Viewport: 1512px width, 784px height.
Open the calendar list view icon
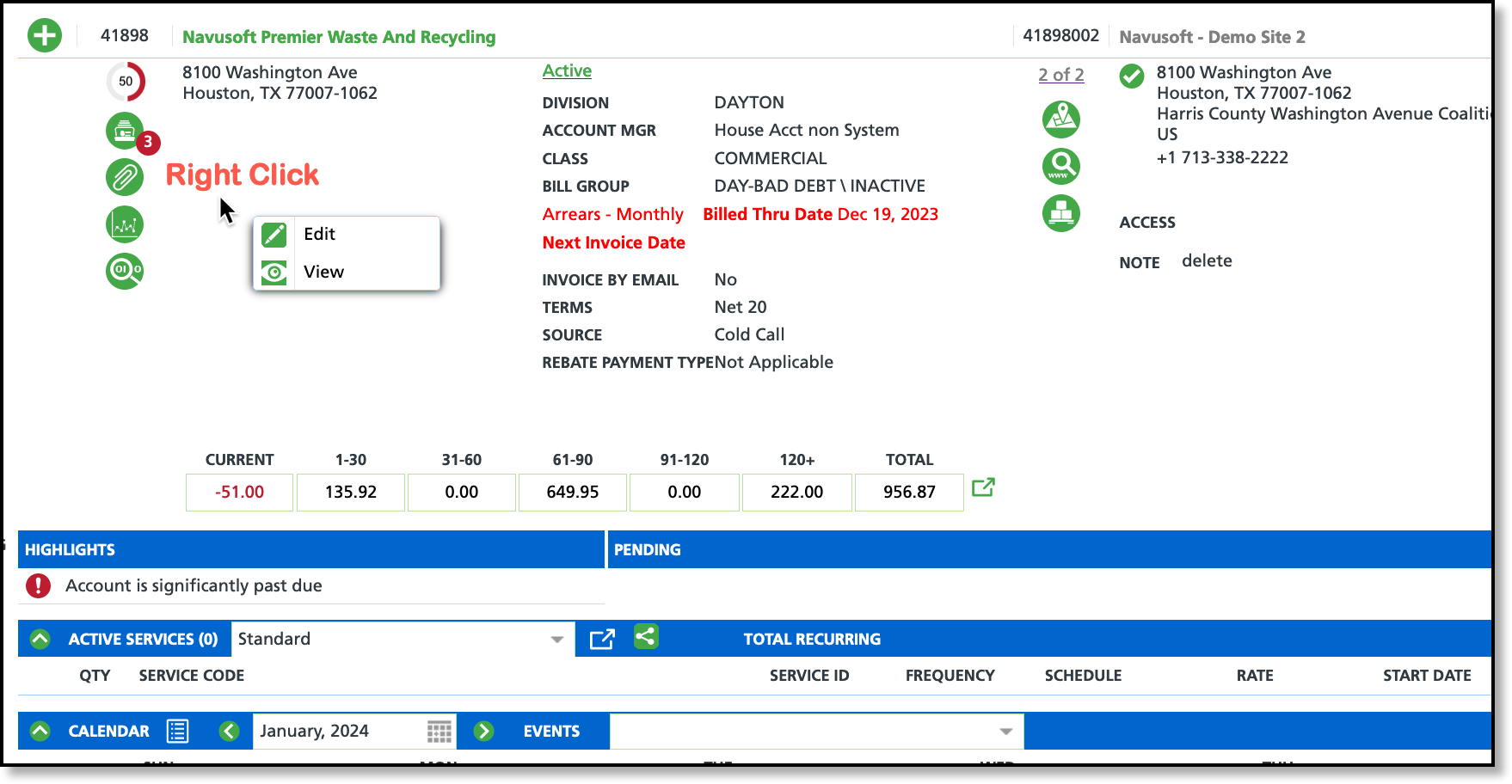[178, 731]
